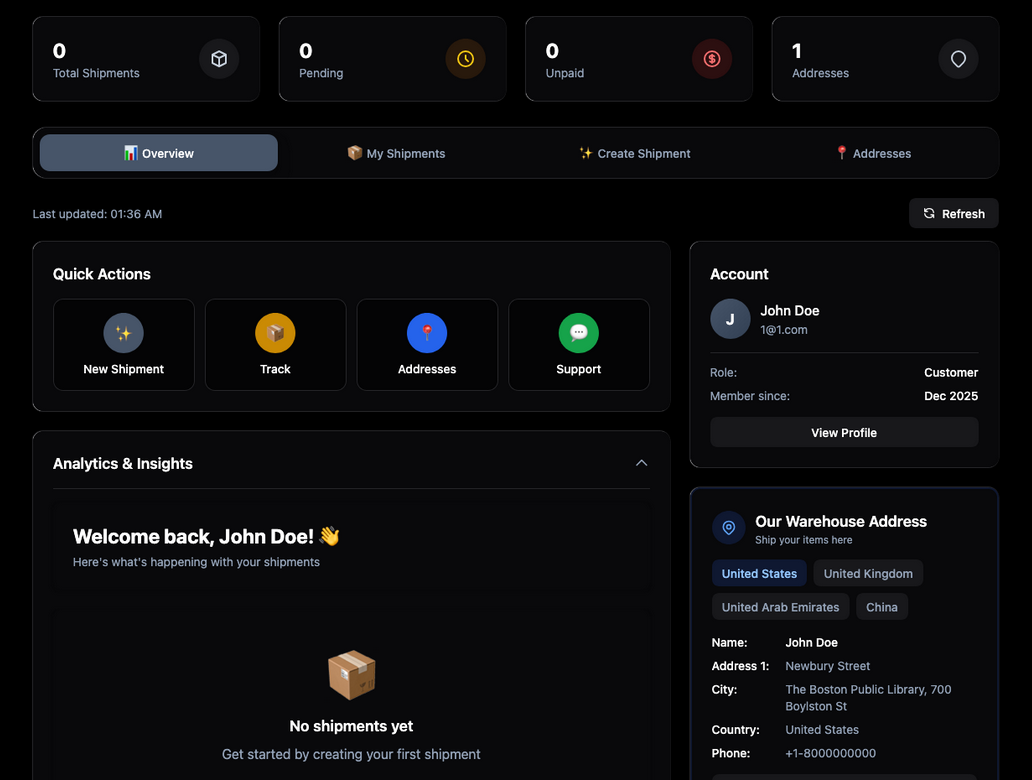Click the green chat icon in Support quick action
Viewport: 1032px width, 780px height.
tap(579, 333)
